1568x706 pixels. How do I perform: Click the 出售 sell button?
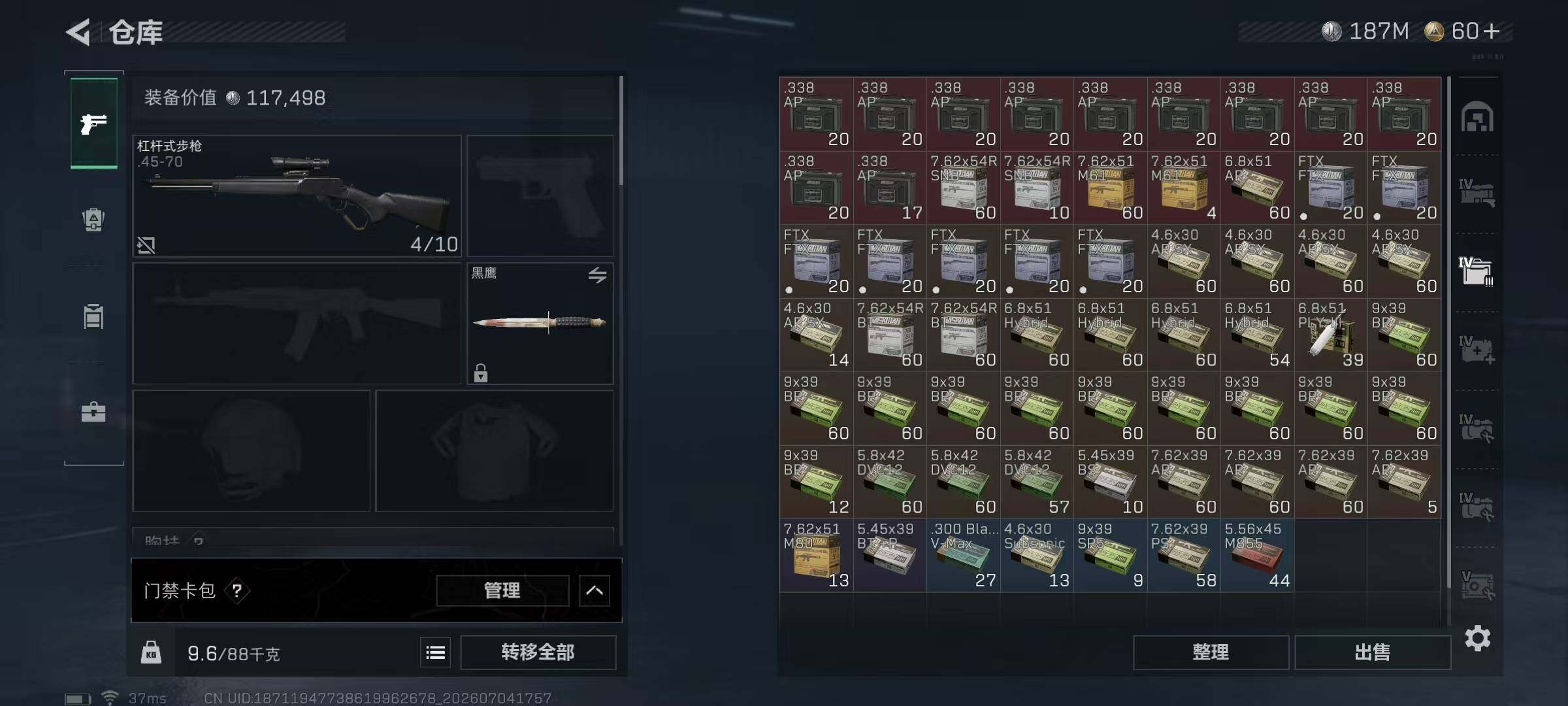1373,652
